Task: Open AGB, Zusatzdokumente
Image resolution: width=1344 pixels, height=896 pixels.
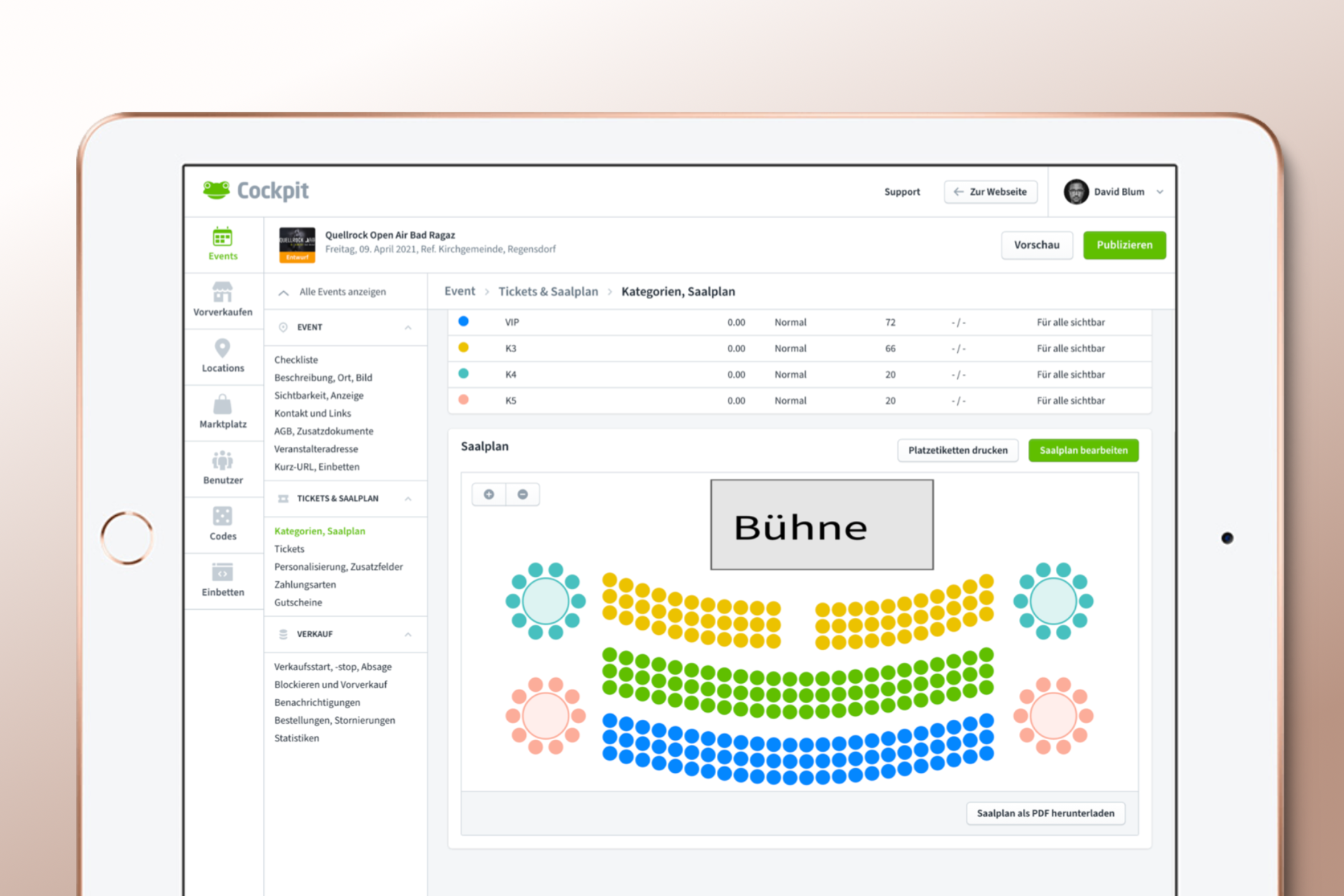Action: pos(324,431)
